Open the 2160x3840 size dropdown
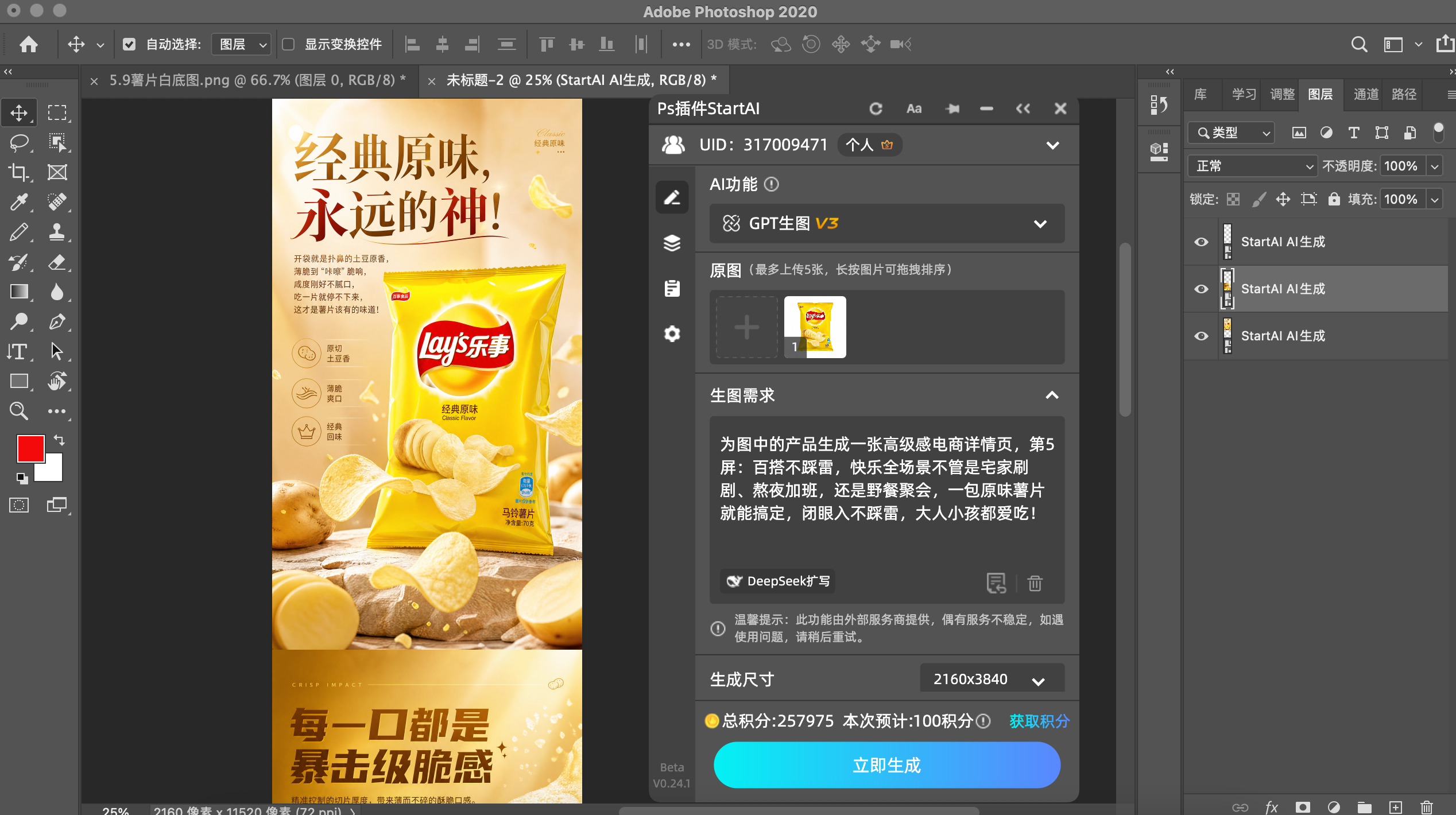Image resolution: width=1456 pixels, height=815 pixels. pos(992,680)
